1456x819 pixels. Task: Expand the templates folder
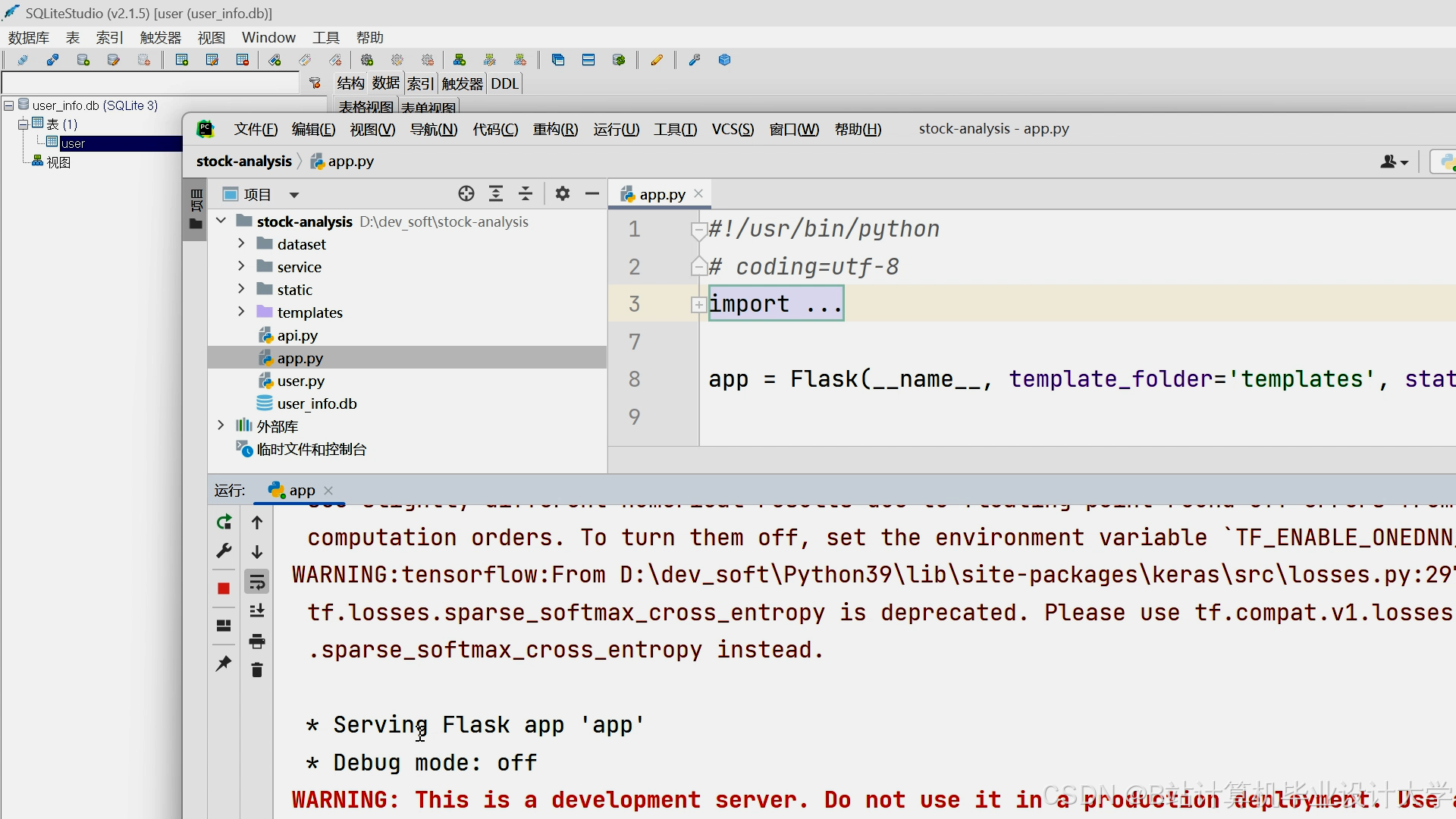(241, 312)
